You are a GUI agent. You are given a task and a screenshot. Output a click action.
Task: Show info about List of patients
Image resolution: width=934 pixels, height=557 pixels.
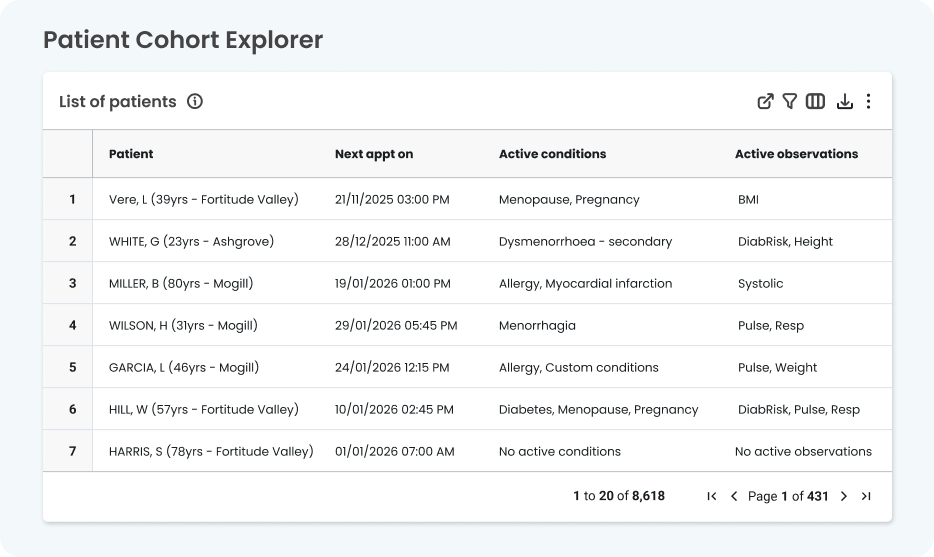(x=195, y=101)
